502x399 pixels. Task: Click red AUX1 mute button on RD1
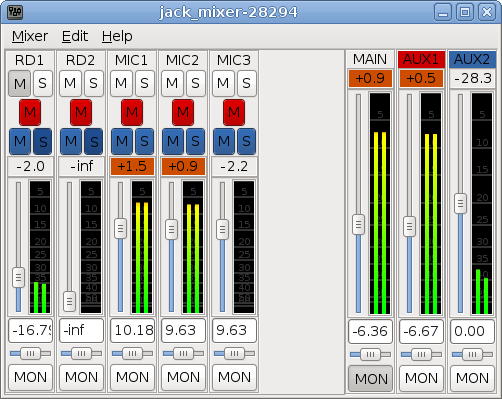30,112
